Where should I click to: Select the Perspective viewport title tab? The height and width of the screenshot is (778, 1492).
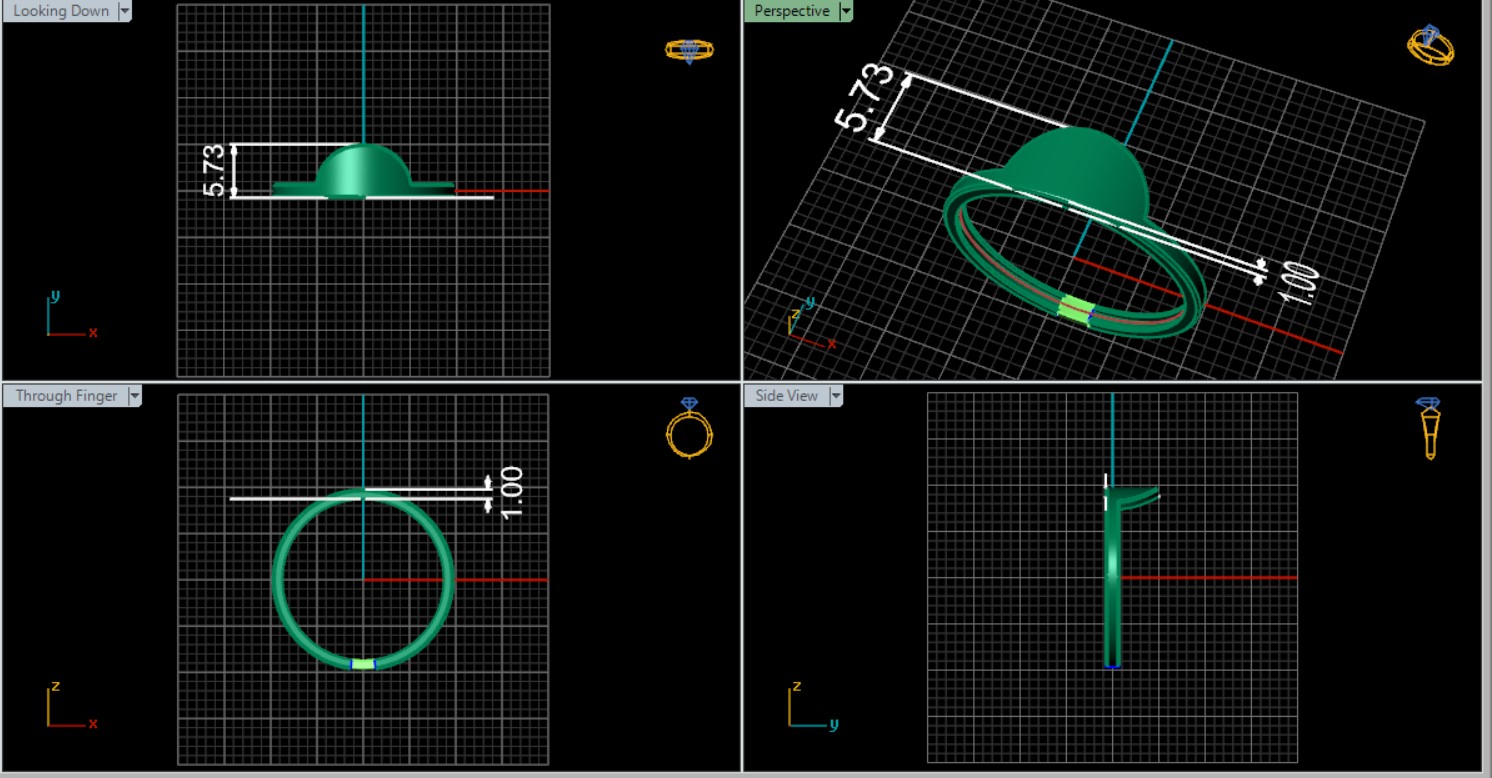[x=791, y=11]
